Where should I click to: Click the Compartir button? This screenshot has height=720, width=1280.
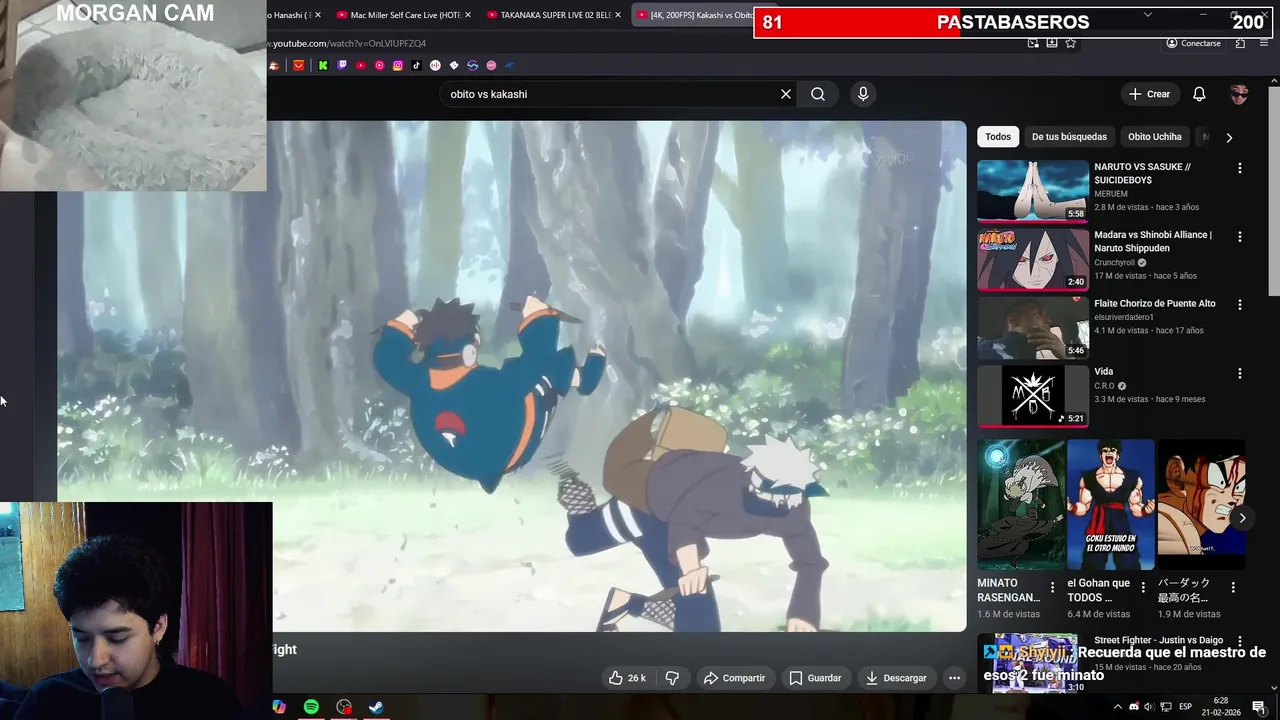tap(734, 678)
